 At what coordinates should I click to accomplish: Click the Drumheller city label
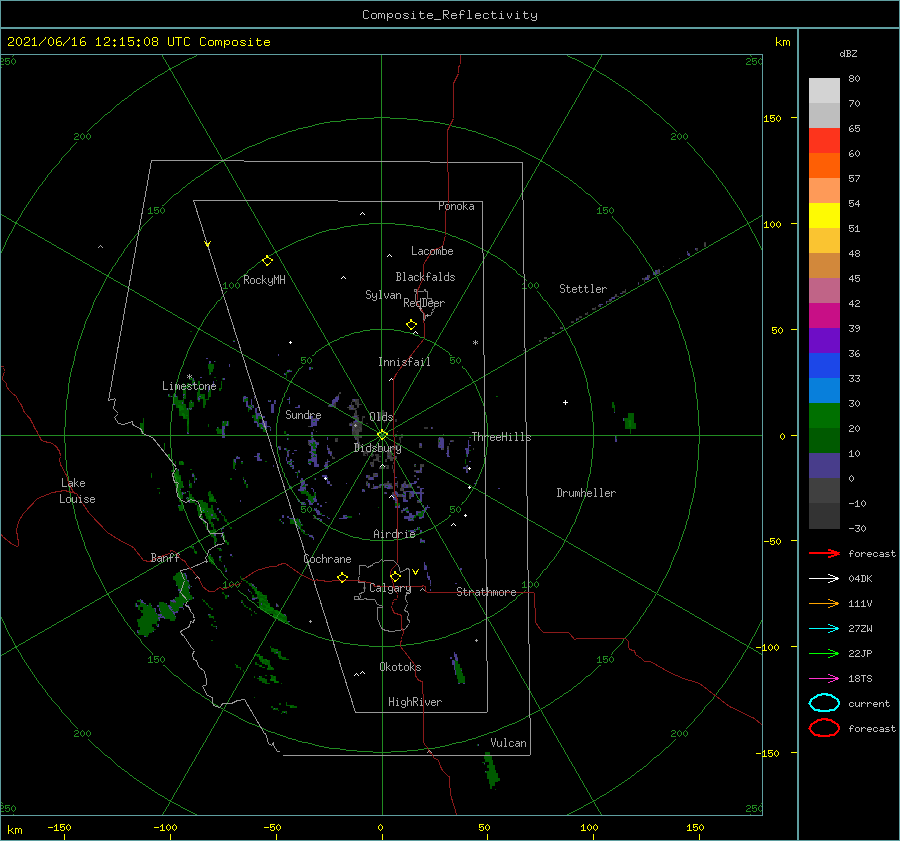click(x=586, y=493)
